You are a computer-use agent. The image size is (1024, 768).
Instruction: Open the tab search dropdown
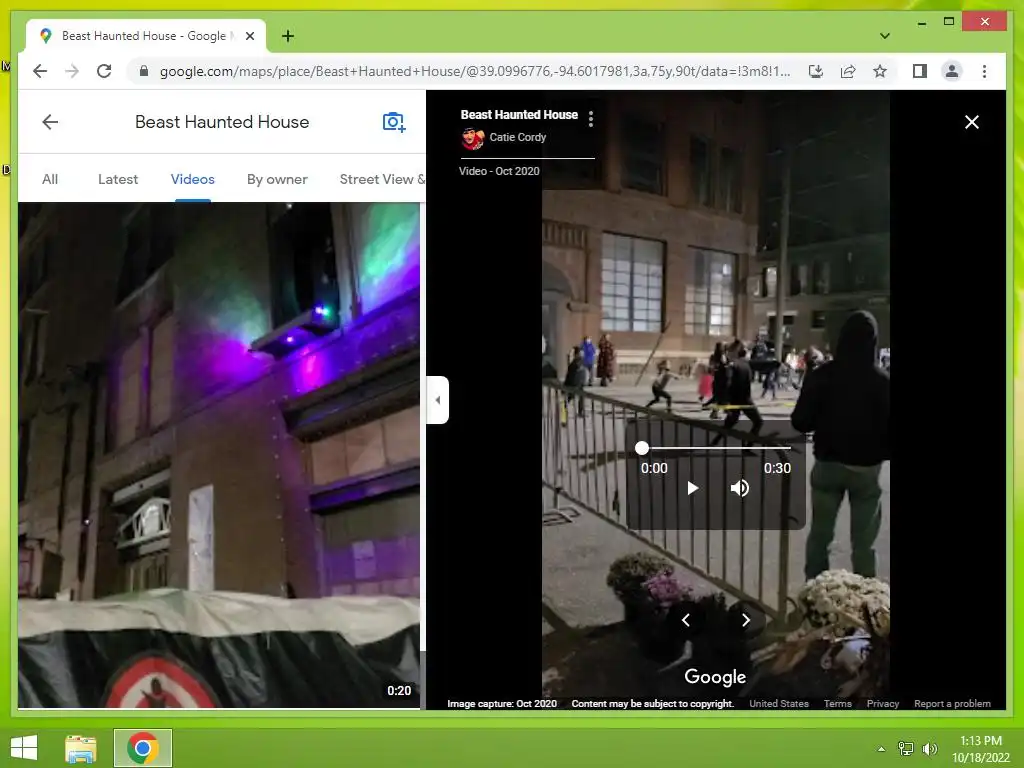884,36
